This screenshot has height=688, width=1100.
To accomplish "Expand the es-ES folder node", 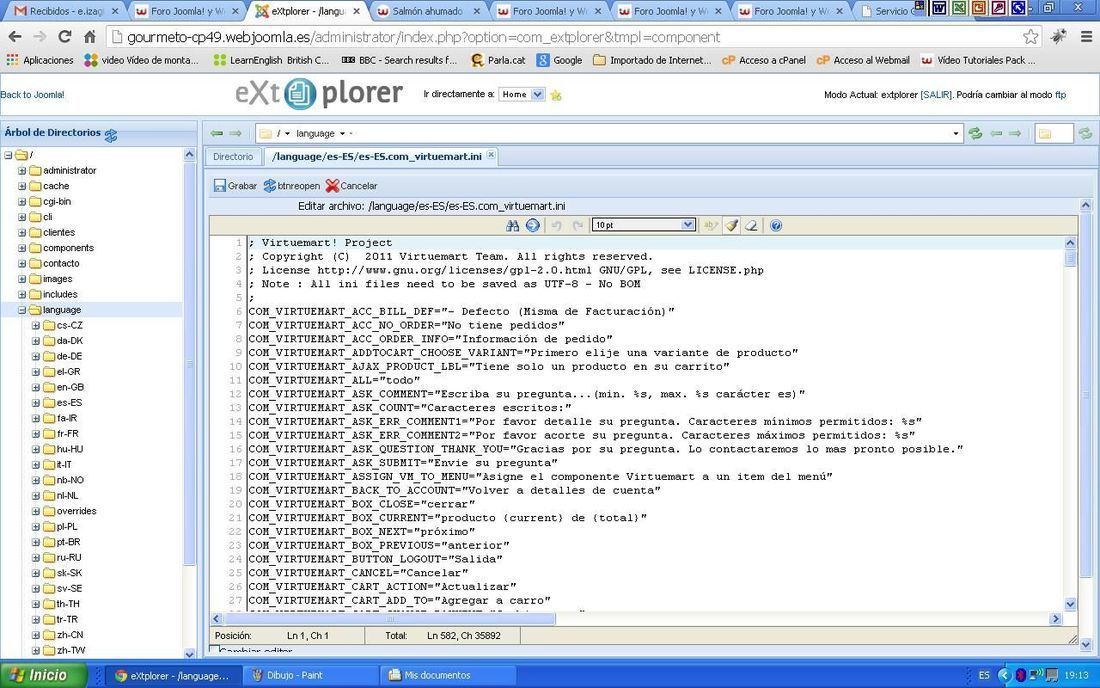I will pyautogui.click(x=35, y=403).
